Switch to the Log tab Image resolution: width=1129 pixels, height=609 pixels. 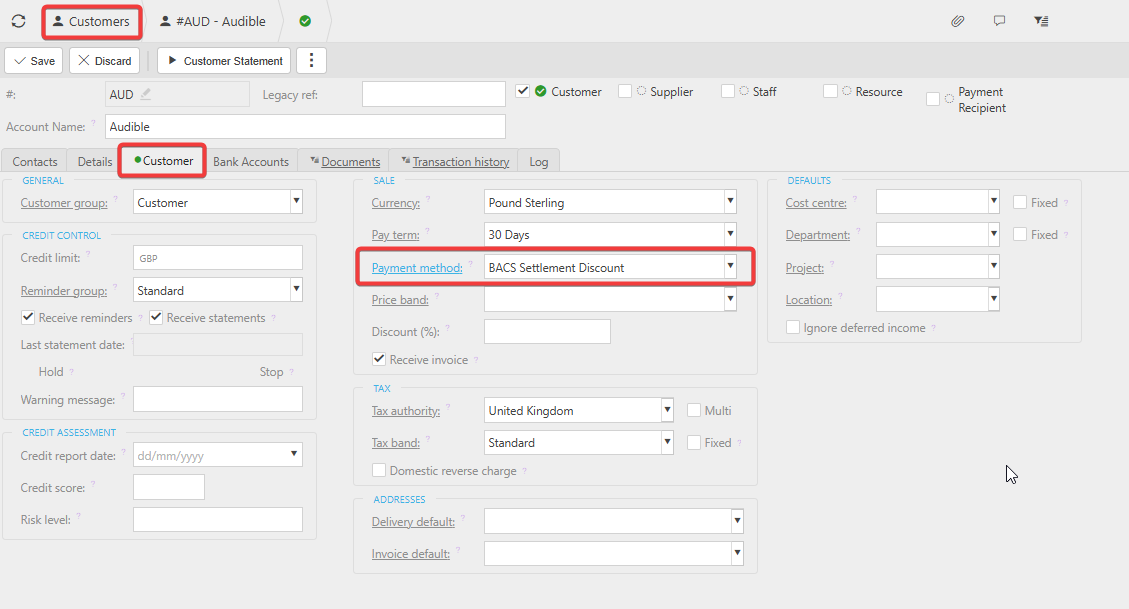[x=539, y=161]
